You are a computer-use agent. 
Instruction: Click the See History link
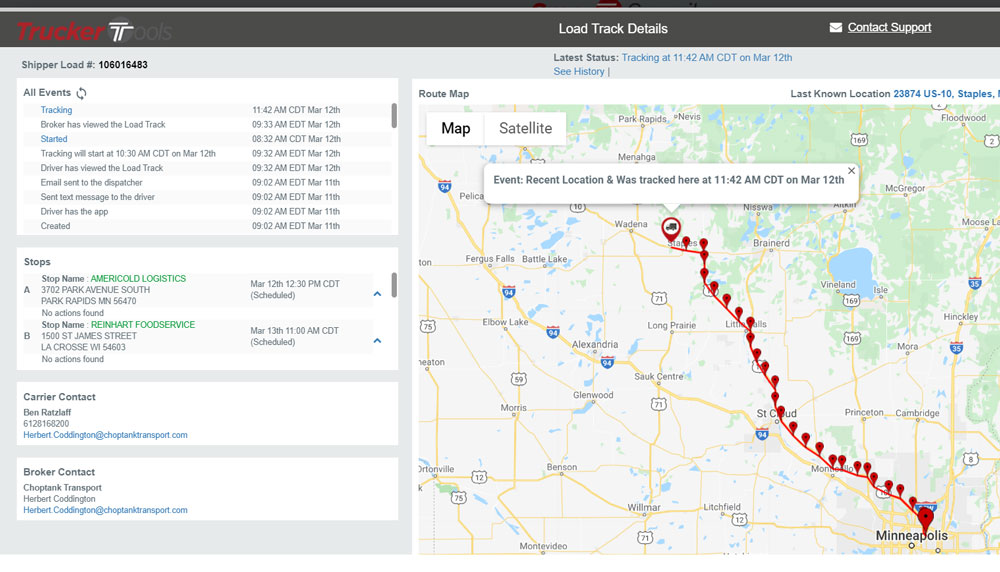[x=578, y=72]
